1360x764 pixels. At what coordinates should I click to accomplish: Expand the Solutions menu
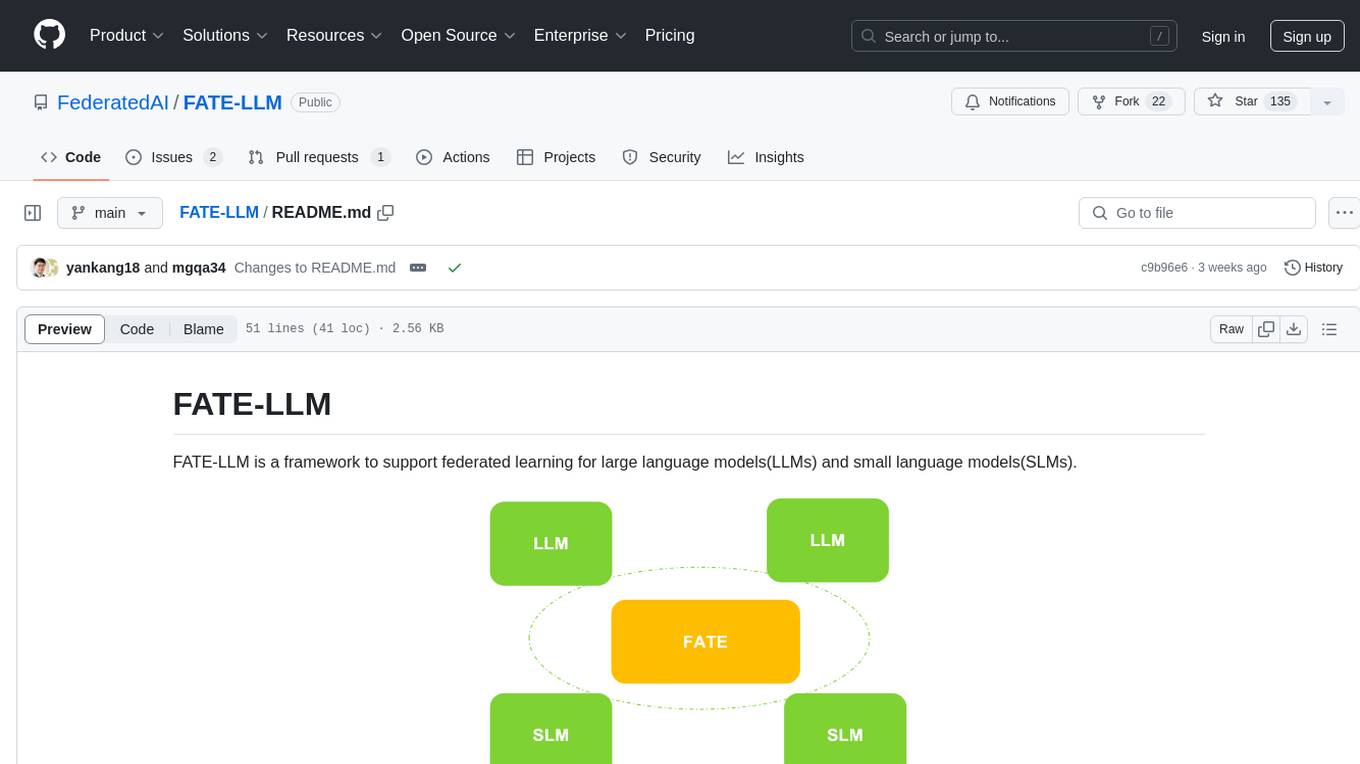coord(225,35)
